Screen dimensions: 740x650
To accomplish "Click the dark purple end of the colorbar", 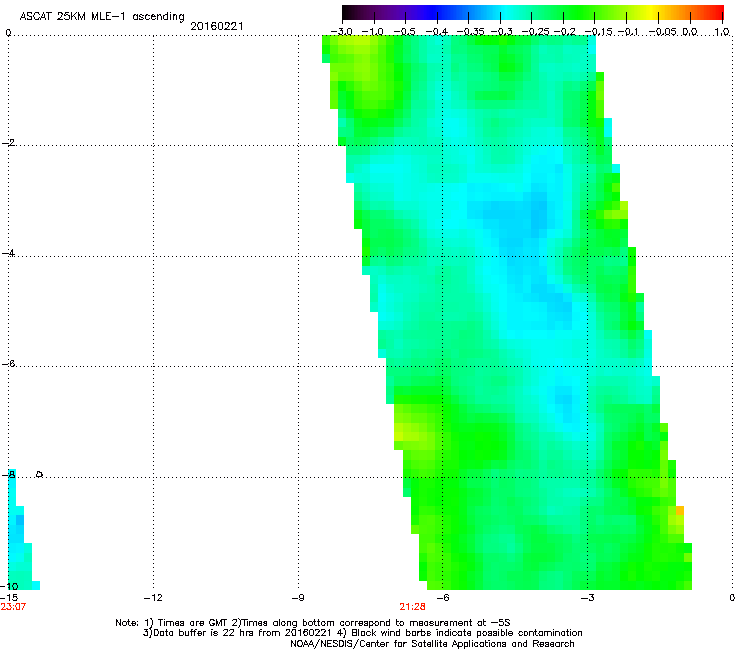I will [x=350, y=12].
